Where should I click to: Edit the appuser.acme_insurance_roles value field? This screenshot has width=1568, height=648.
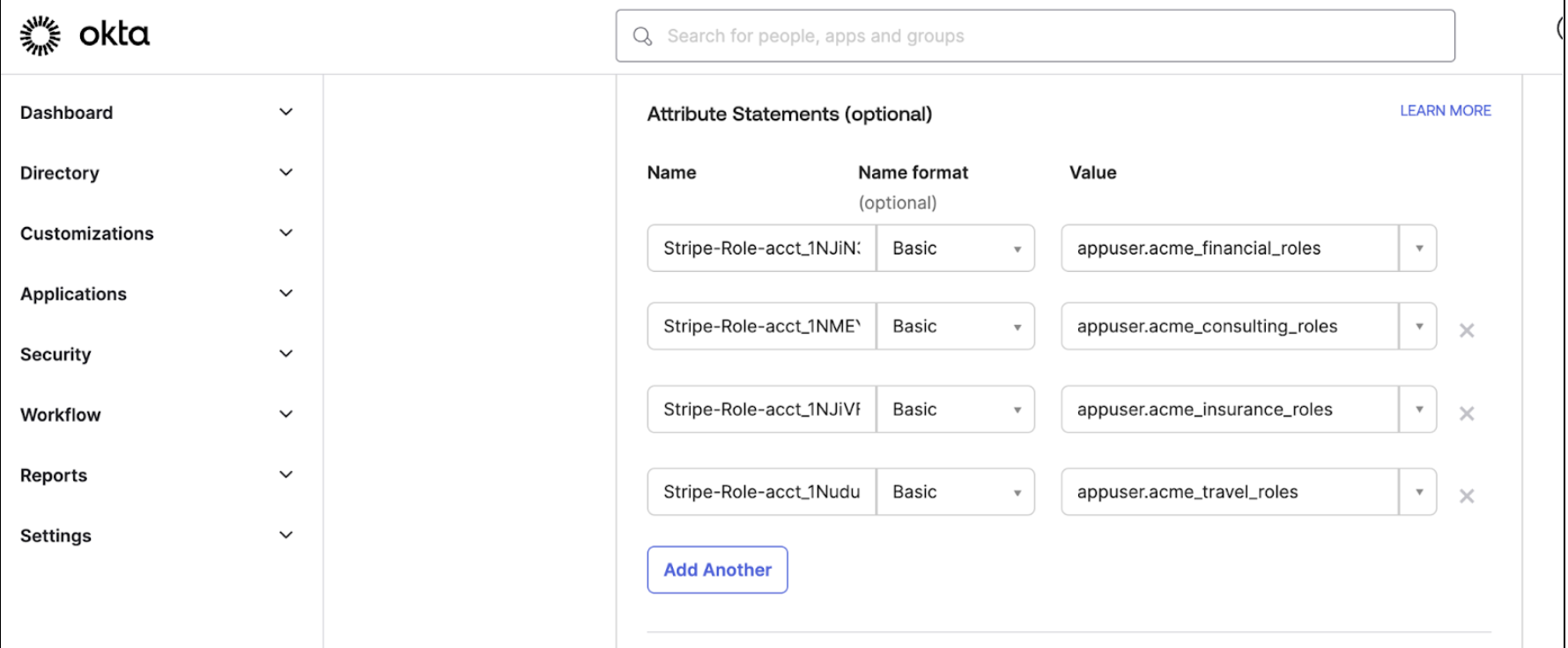pyautogui.click(x=1230, y=409)
